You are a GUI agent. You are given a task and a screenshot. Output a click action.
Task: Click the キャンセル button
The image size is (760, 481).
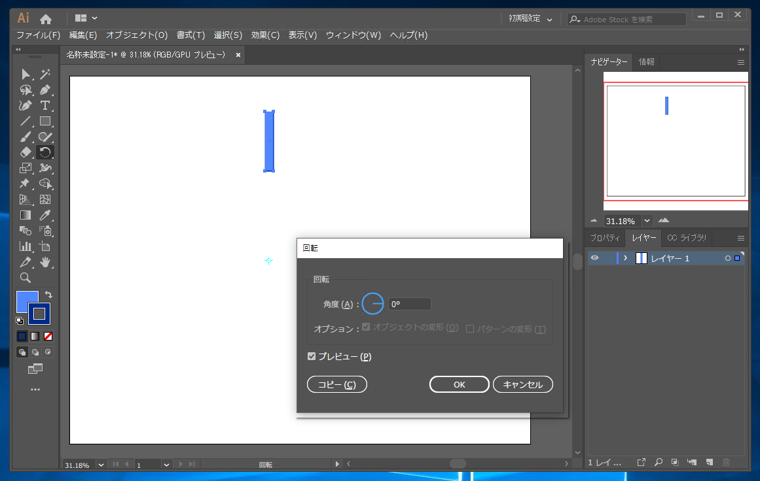pyautogui.click(x=522, y=385)
